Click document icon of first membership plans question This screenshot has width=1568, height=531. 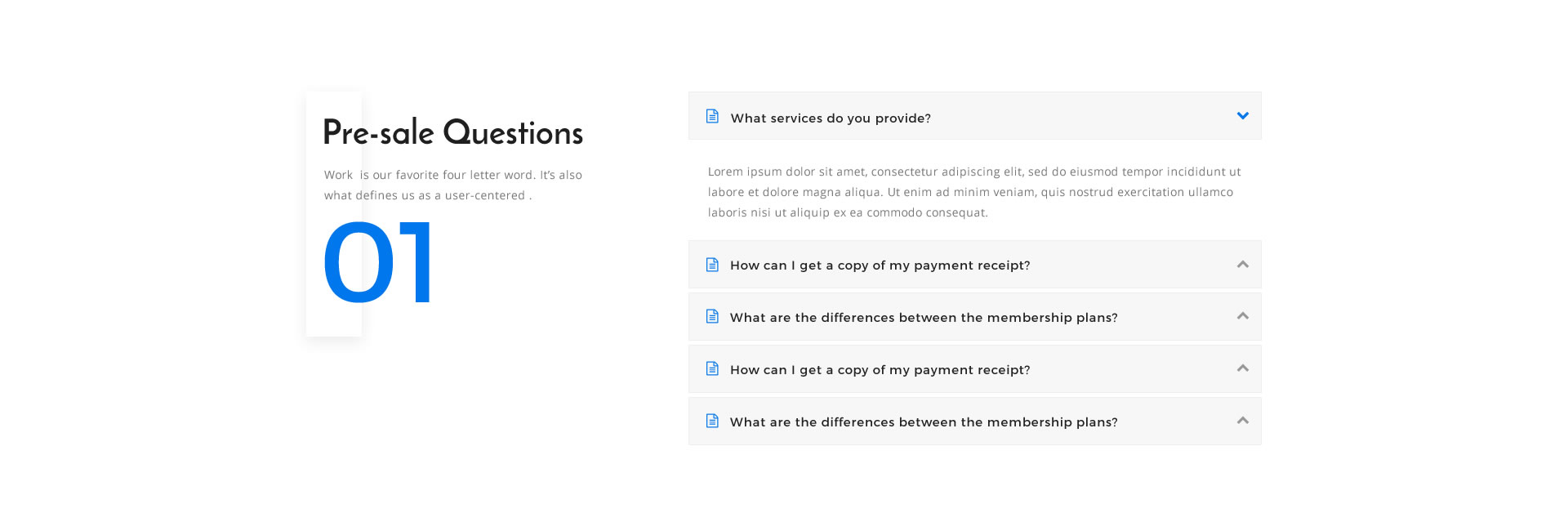point(712,316)
